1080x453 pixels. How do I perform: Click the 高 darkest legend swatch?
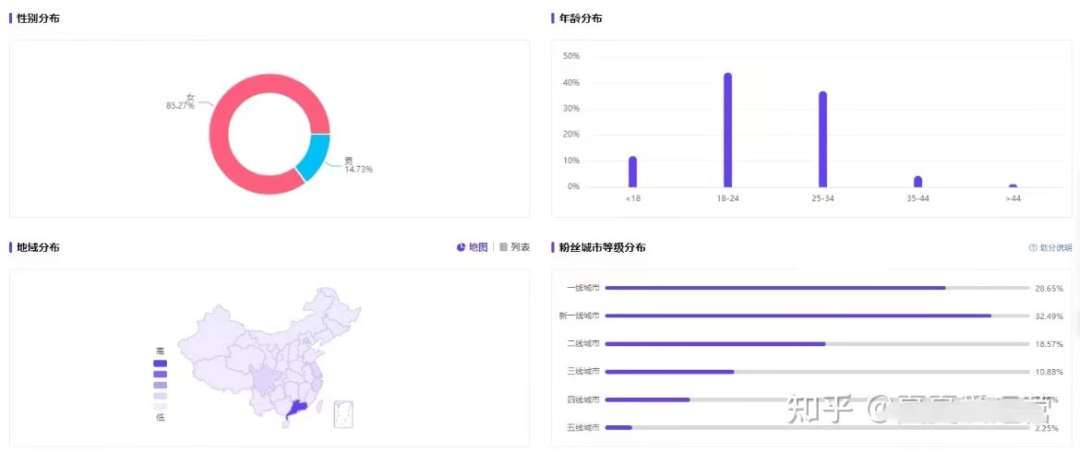coord(160,363)
